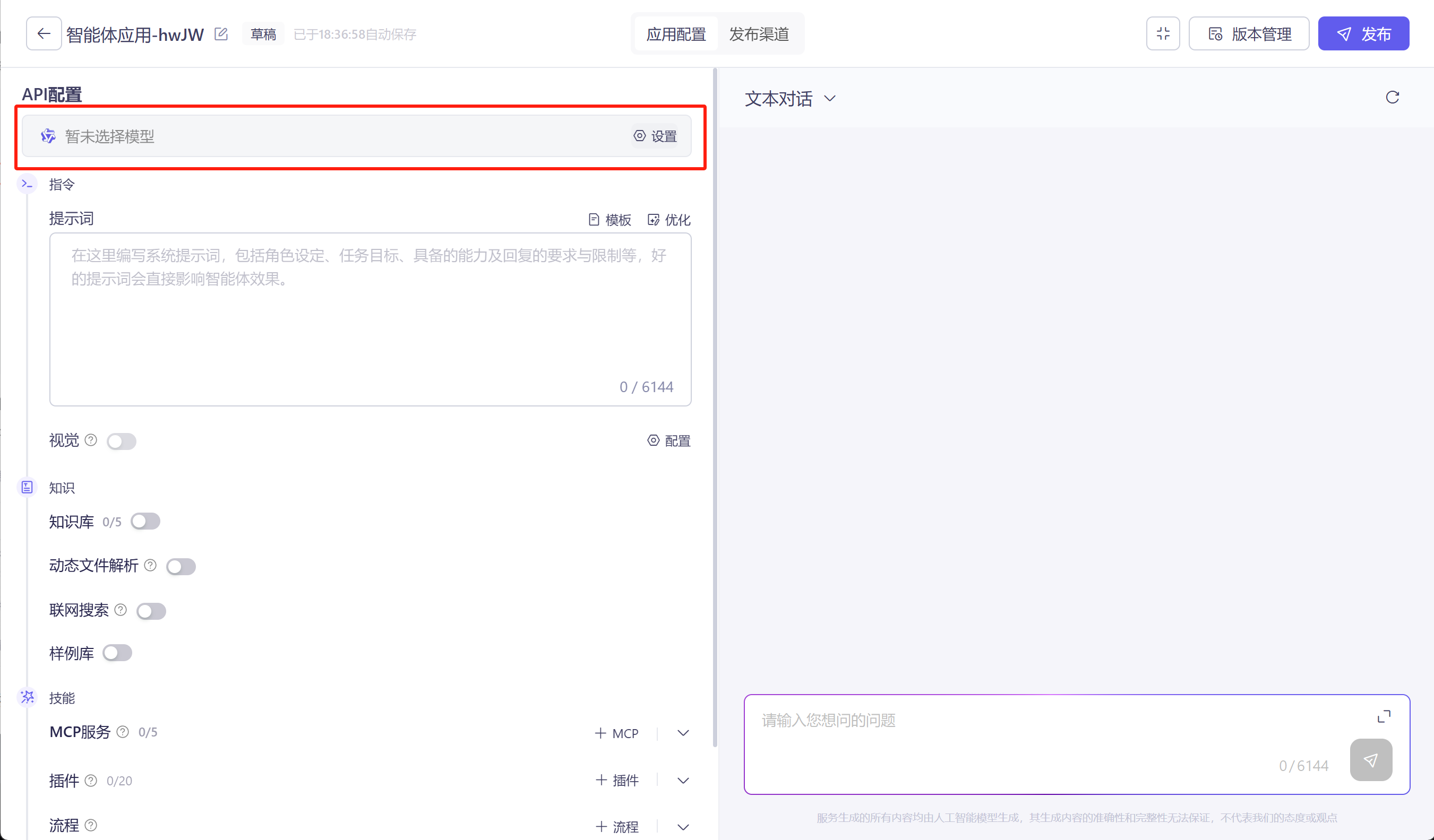Click the 草稿 draft status tag
Screen dimensions: 1434x840
(263, 34)
